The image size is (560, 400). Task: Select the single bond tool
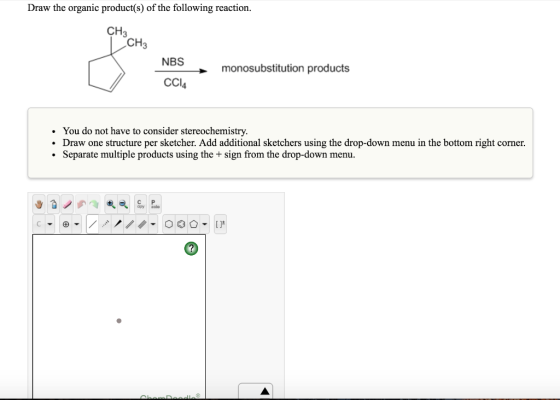click(x=92, y=224)
